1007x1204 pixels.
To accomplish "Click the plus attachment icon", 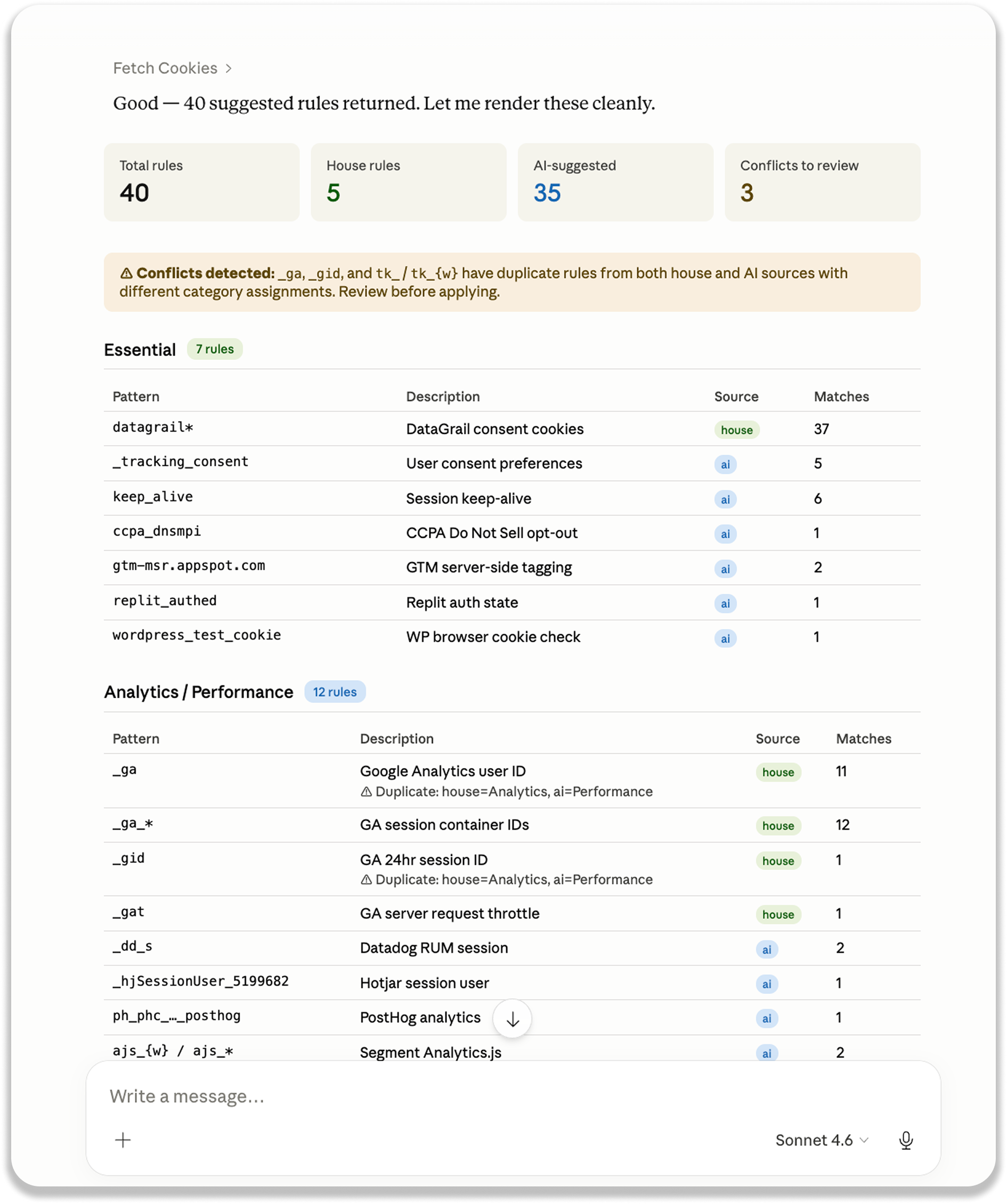I will [x=123, y=1140].
